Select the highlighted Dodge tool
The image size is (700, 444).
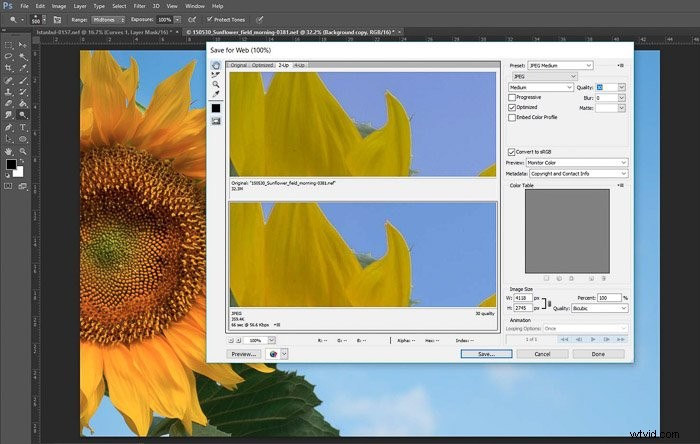pos(22,115)
